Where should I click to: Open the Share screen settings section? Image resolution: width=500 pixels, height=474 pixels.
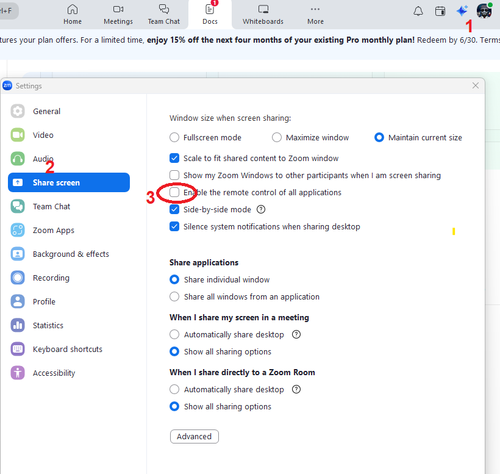tap(69, 182)
